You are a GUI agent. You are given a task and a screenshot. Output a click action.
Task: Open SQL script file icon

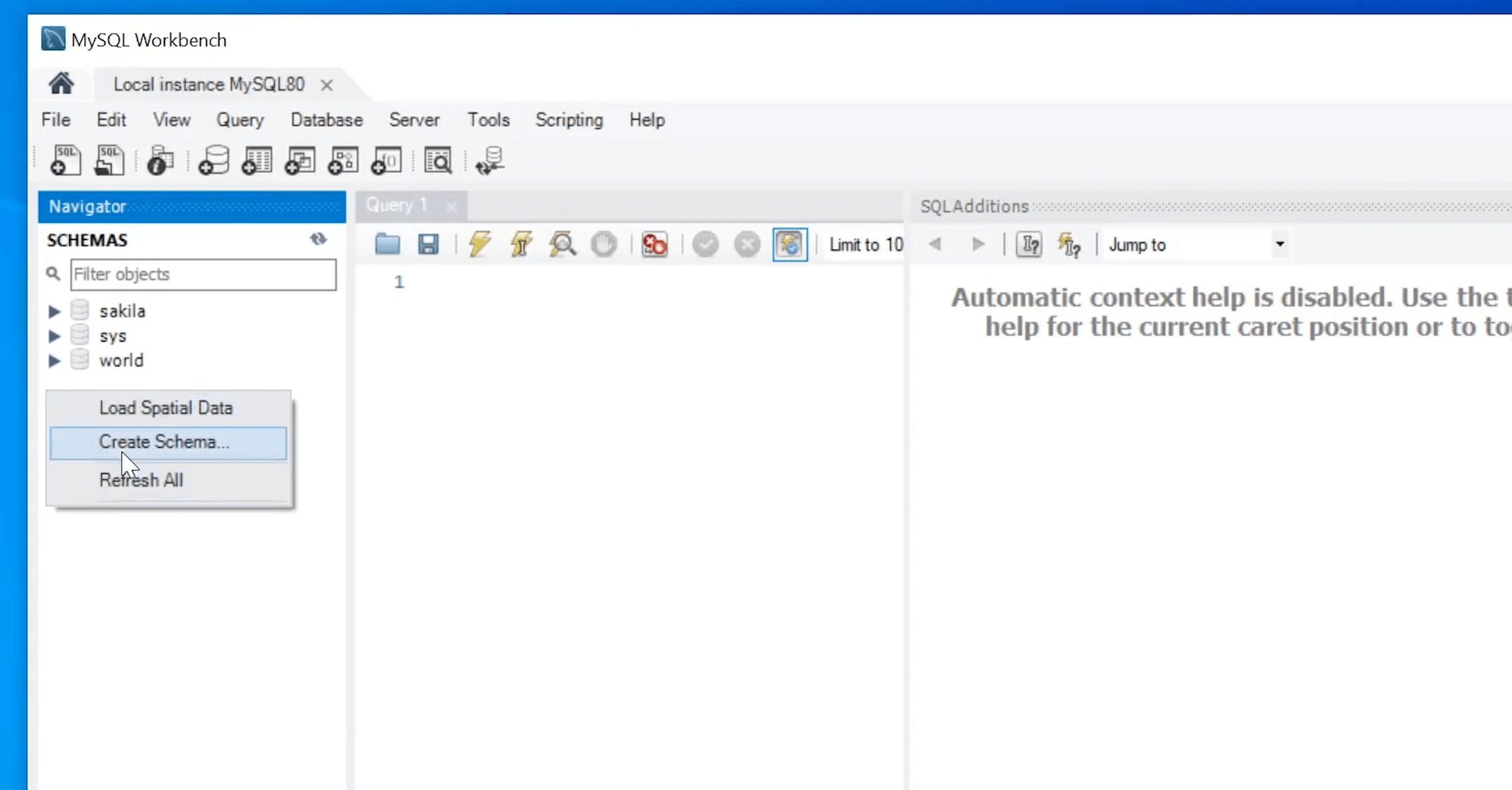click(x=109, y=161)
